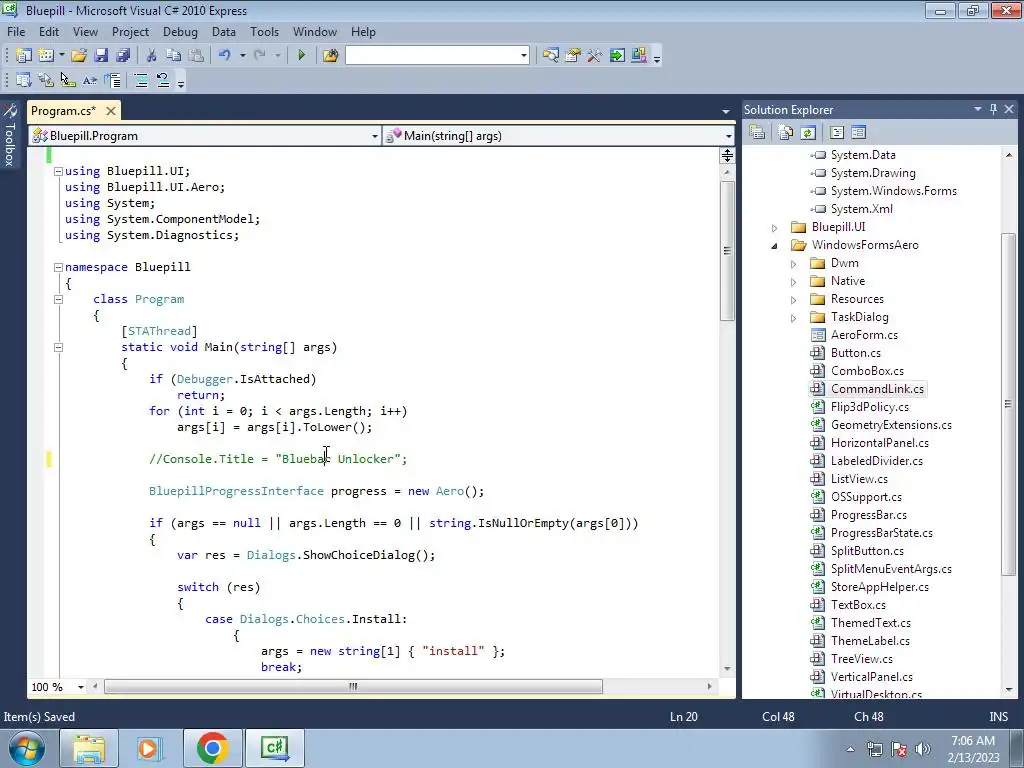The width and height of the screenshot is (1024, 768).
Task: Open the Windows Start button
Action: click(27, 748)
